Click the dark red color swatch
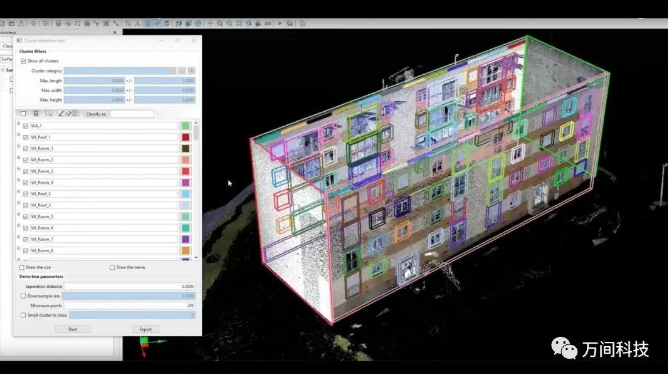The width and height of the screenshot is (668, 374). coord(185,137)
